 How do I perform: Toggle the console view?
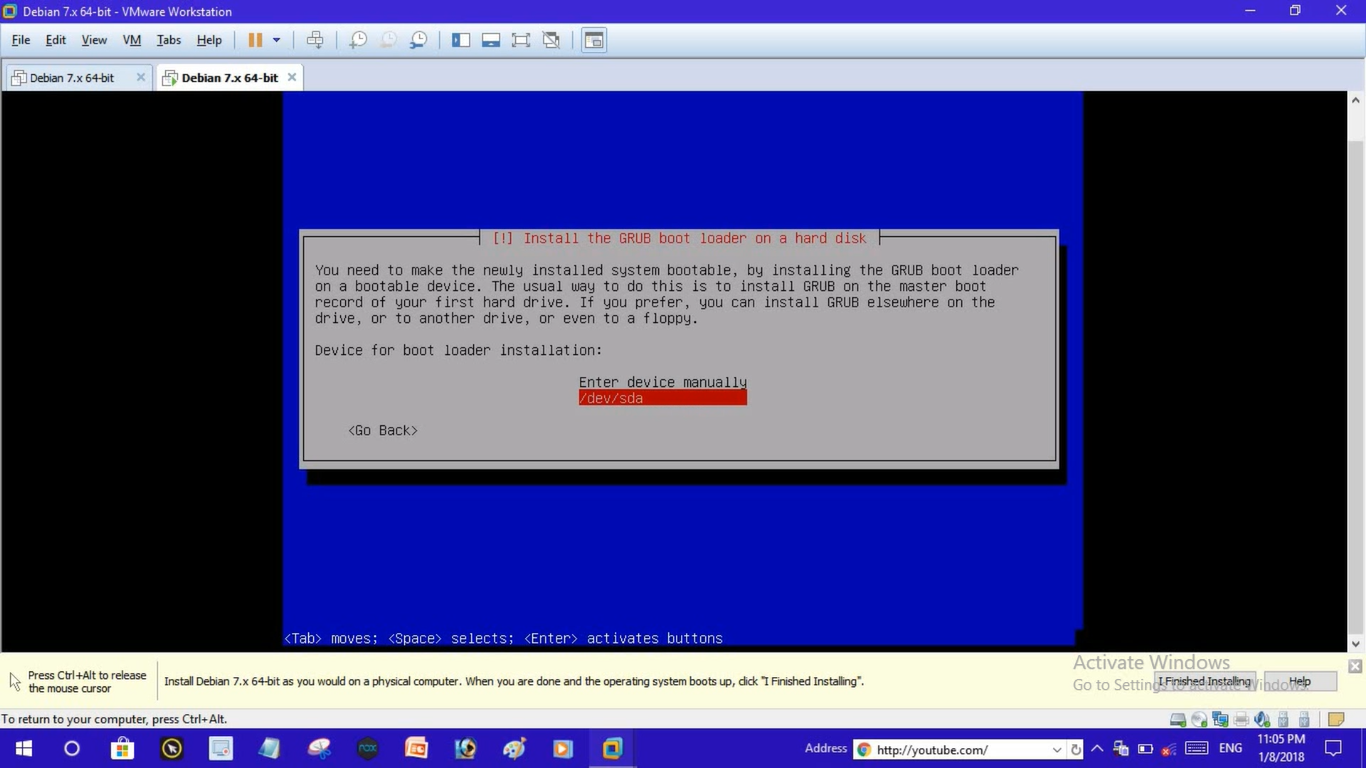[595, 40]
